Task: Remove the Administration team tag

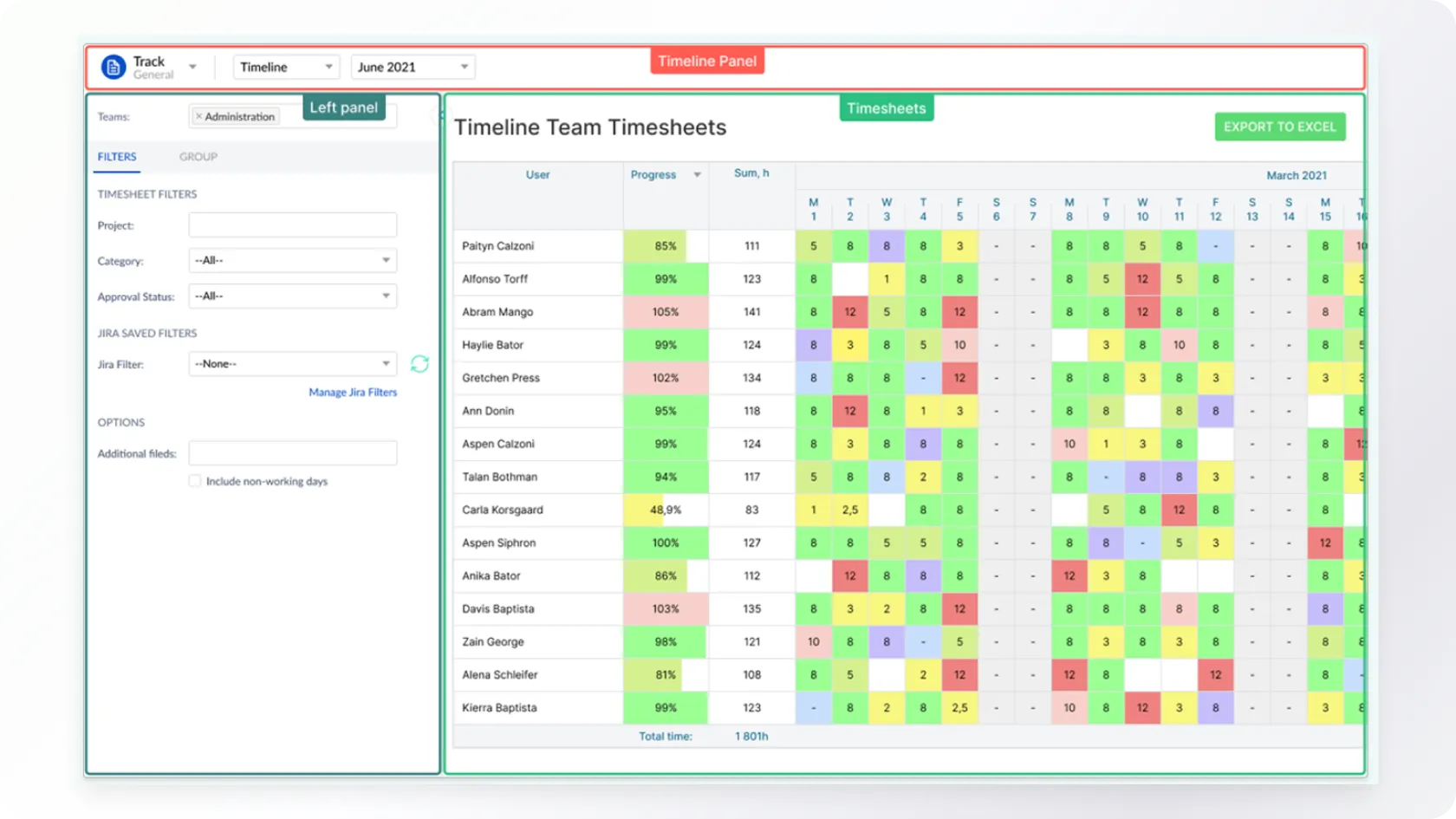Action: 198,116
